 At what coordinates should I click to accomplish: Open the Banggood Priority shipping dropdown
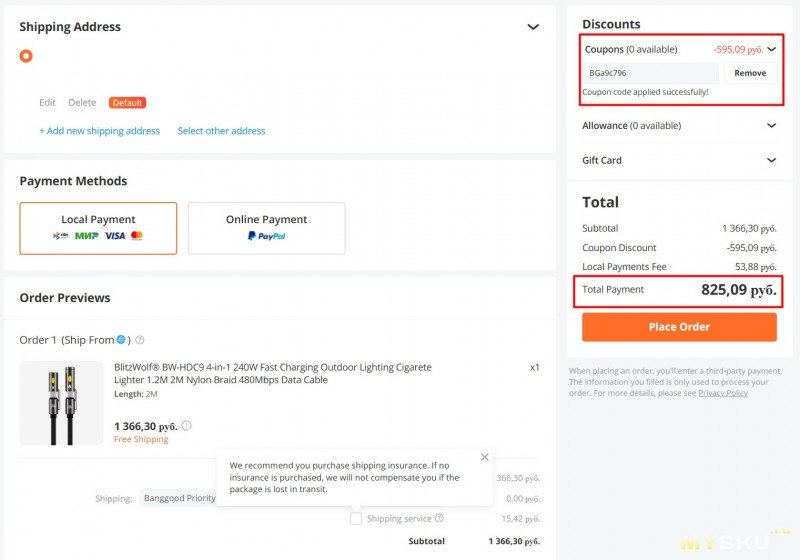pyautogui.click(x=180, y=498)
